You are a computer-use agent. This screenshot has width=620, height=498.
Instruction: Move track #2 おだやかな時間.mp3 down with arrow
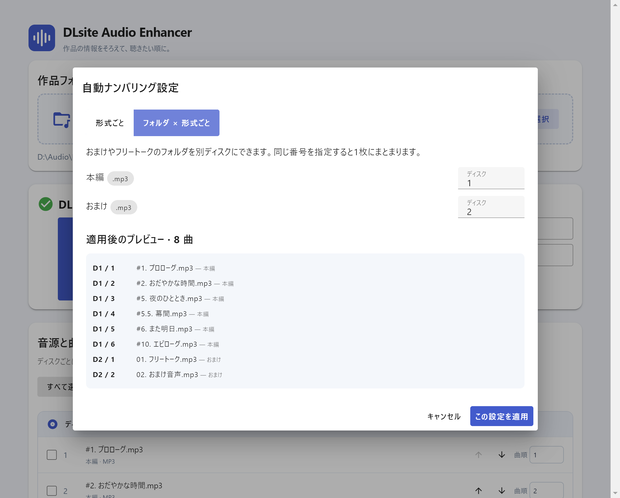coord(501,491)
